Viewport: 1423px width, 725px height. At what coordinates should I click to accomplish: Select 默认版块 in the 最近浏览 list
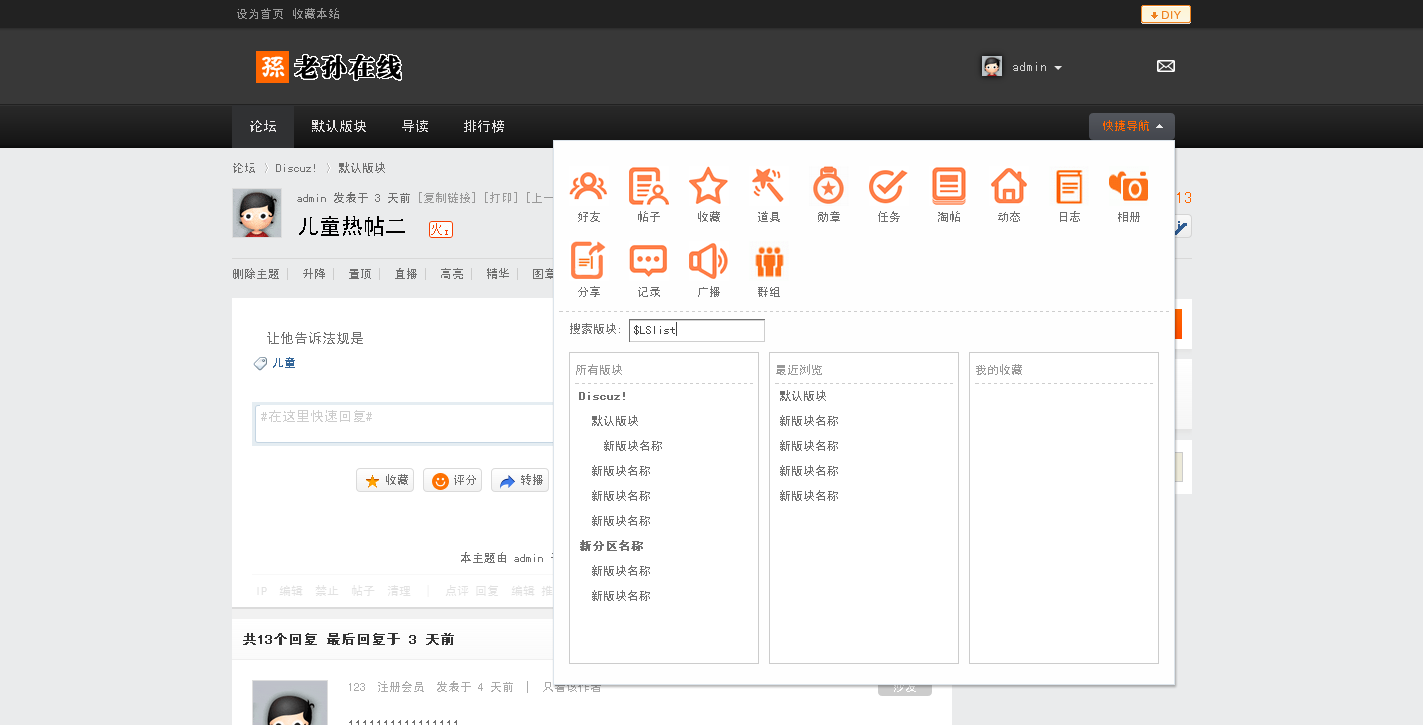pyautogui.click(x=803, y=396)
